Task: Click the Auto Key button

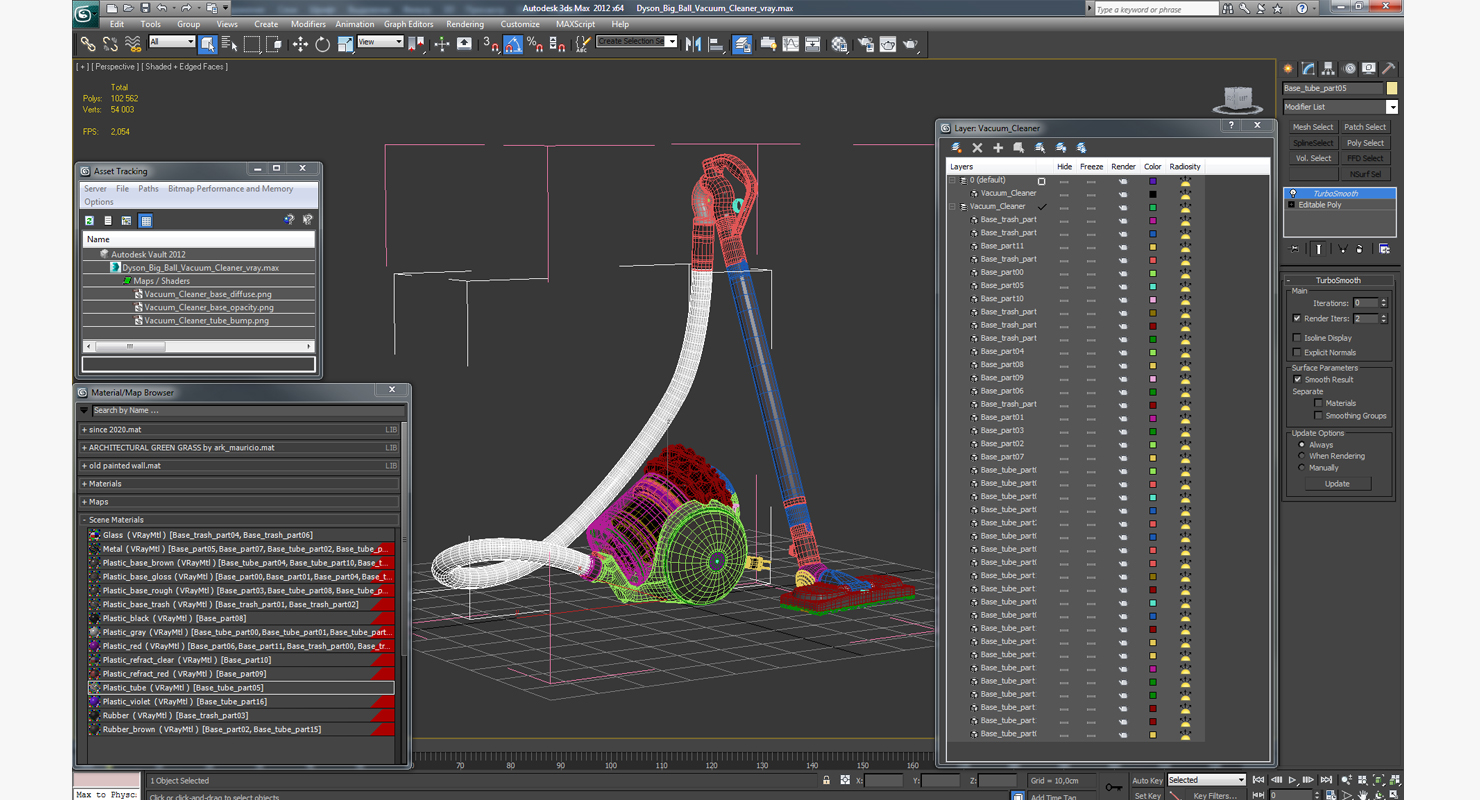Action: [1148, 780]
